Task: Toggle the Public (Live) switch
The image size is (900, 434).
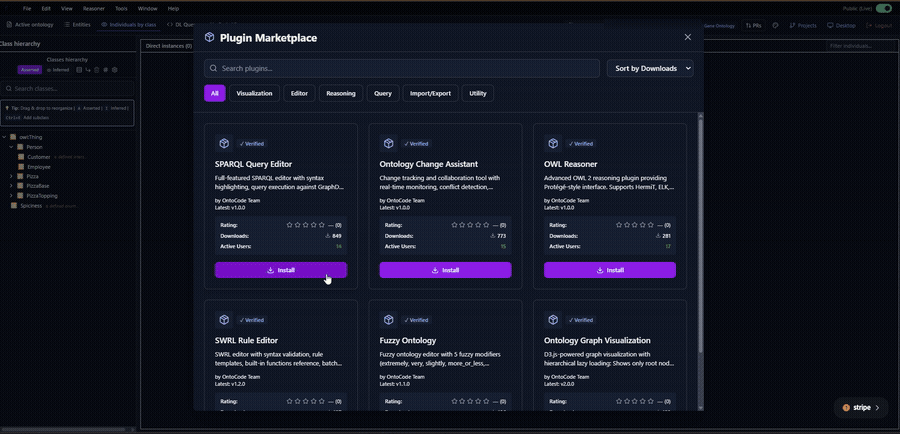Action: (x=883, y=9)
